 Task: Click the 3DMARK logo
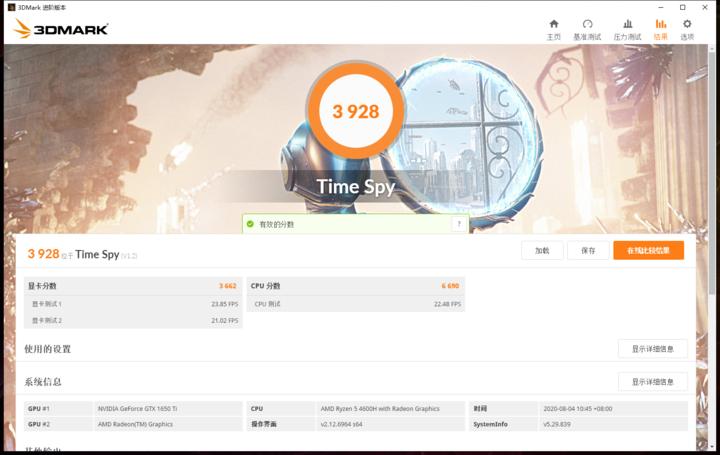[x=61, y=29]
